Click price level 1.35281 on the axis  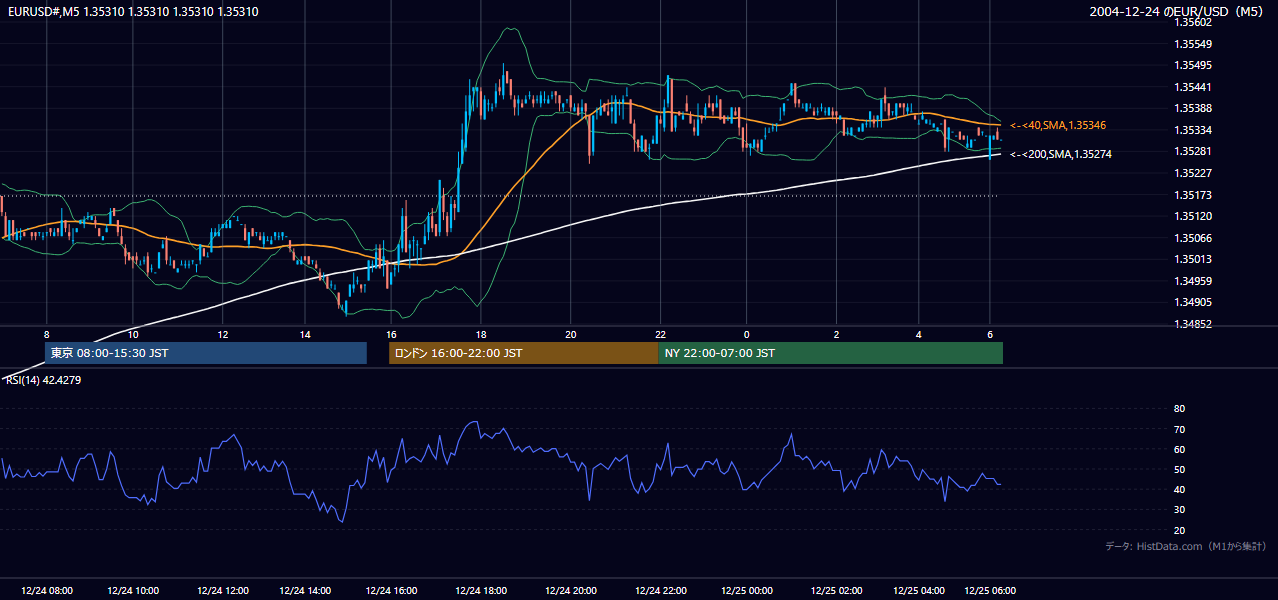1193,152
